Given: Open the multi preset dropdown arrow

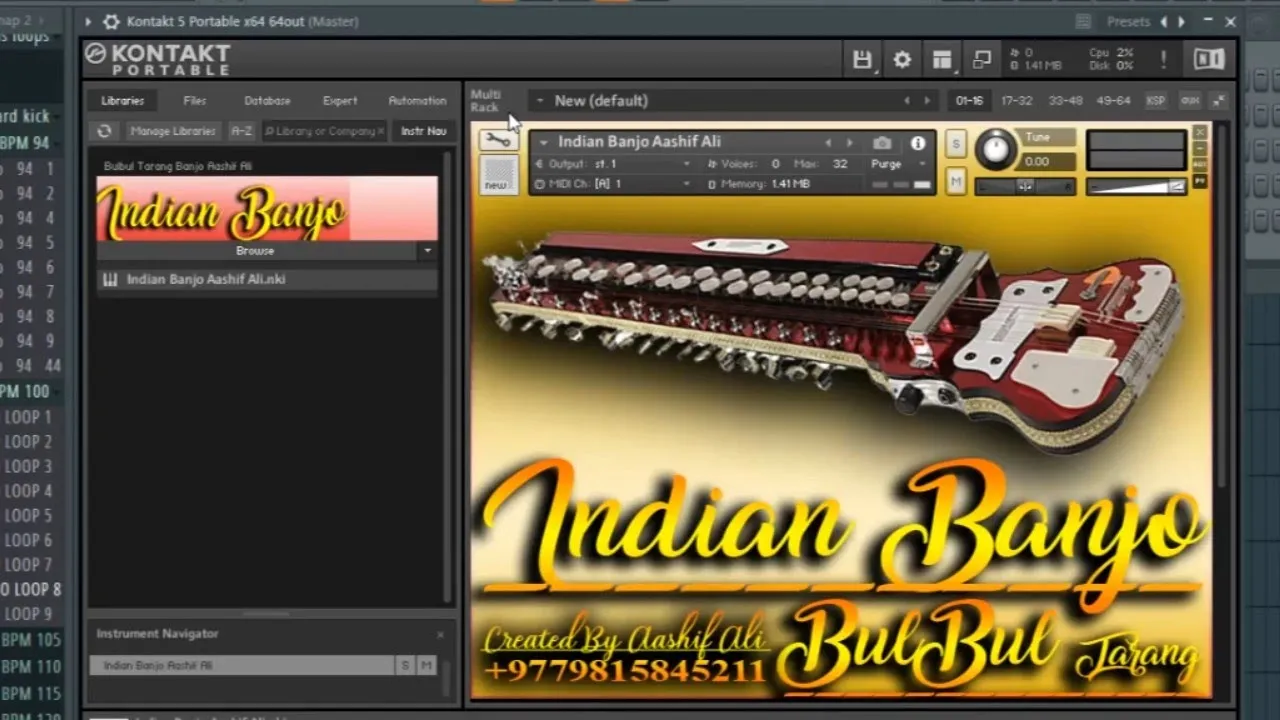Looking at the screenshot, I should 539,101.
